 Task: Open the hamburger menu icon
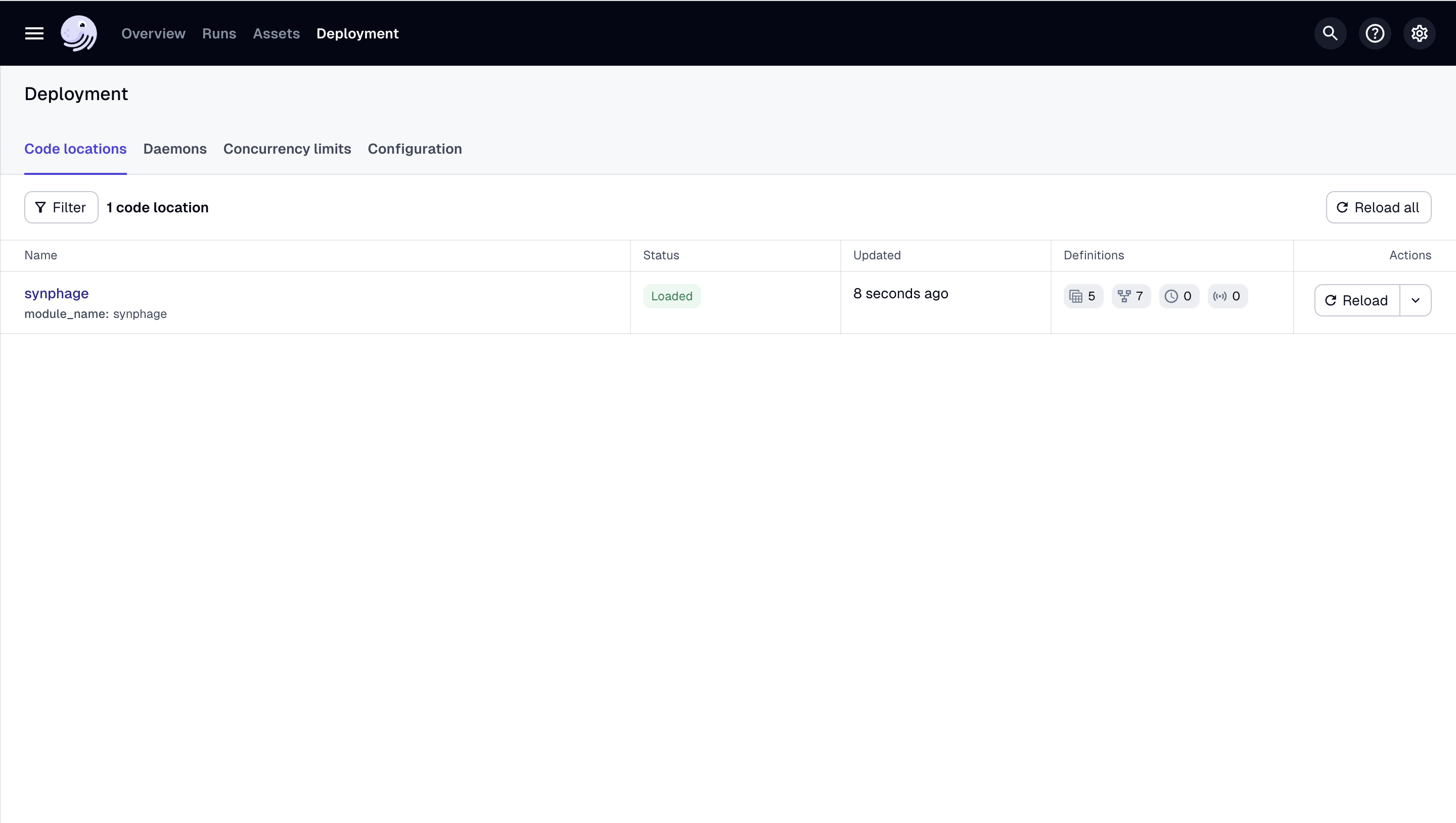coord(34,33)
